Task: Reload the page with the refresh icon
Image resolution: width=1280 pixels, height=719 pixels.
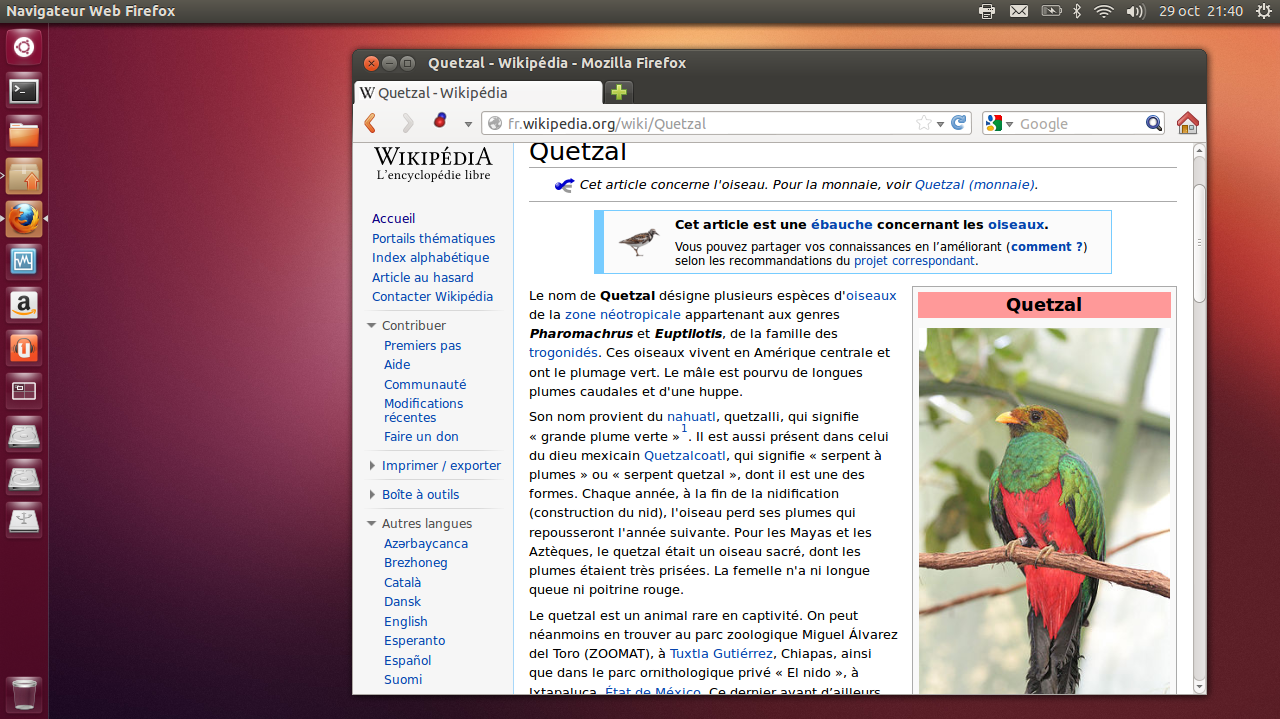Action: (x=959, y=123)
